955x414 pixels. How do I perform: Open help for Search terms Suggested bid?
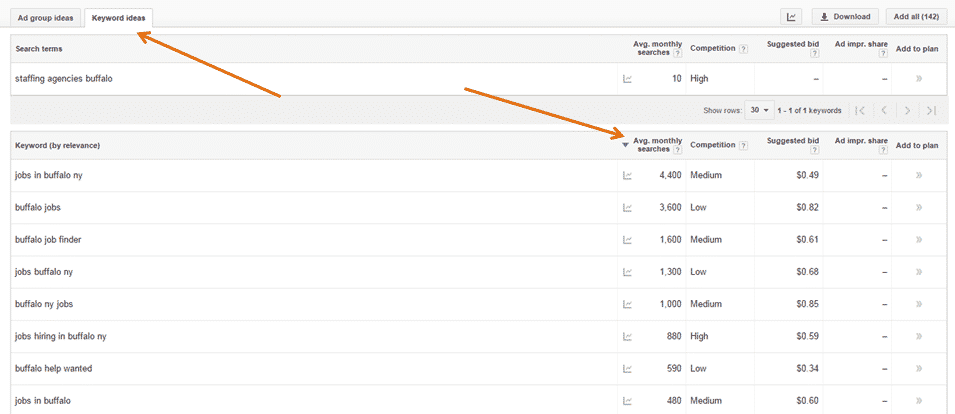[x=815, y=54]
